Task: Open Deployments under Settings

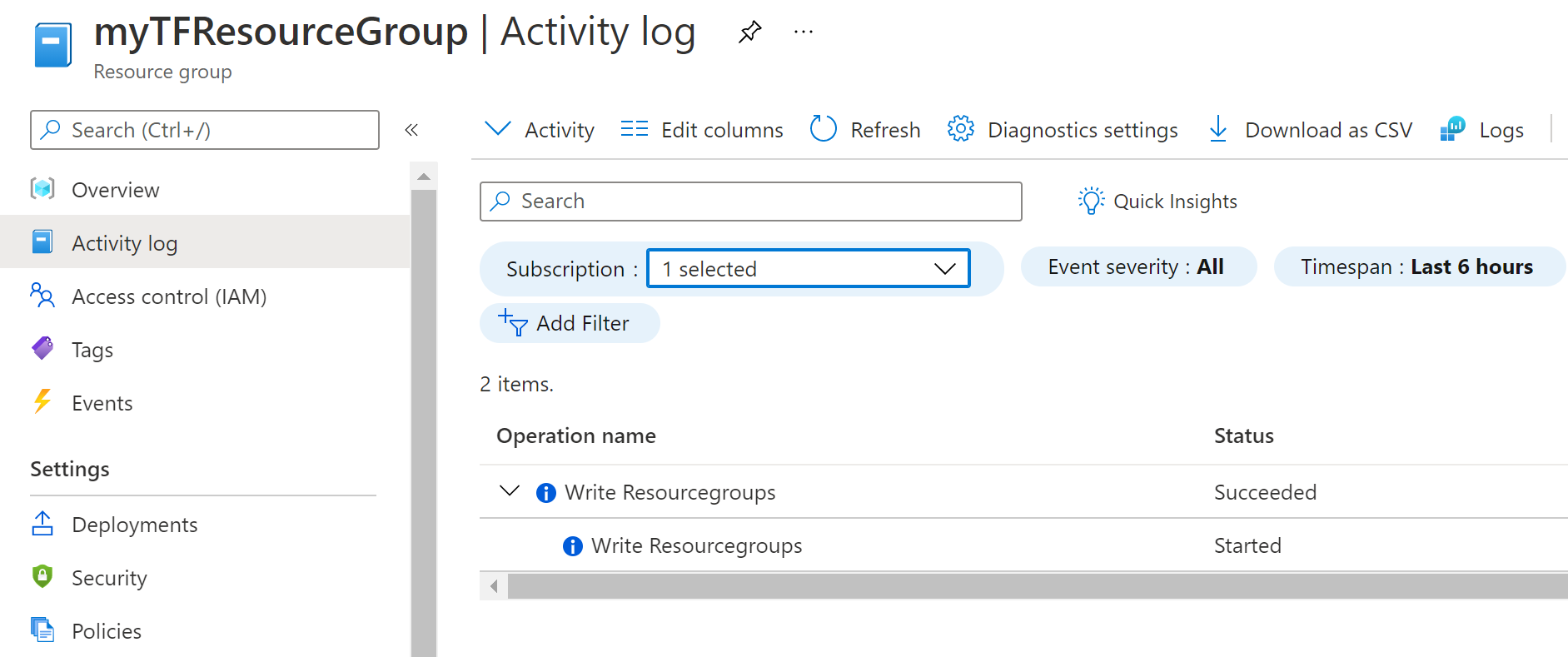Action: [x=134, y=525]
